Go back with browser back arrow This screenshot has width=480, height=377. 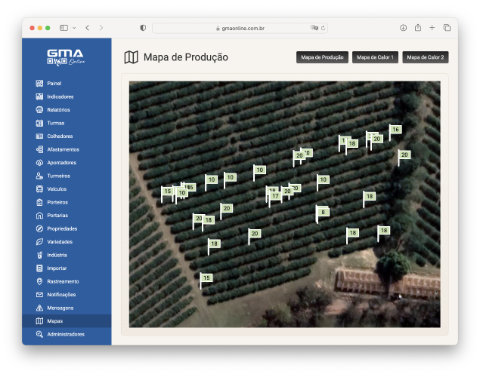pos(87,28)
